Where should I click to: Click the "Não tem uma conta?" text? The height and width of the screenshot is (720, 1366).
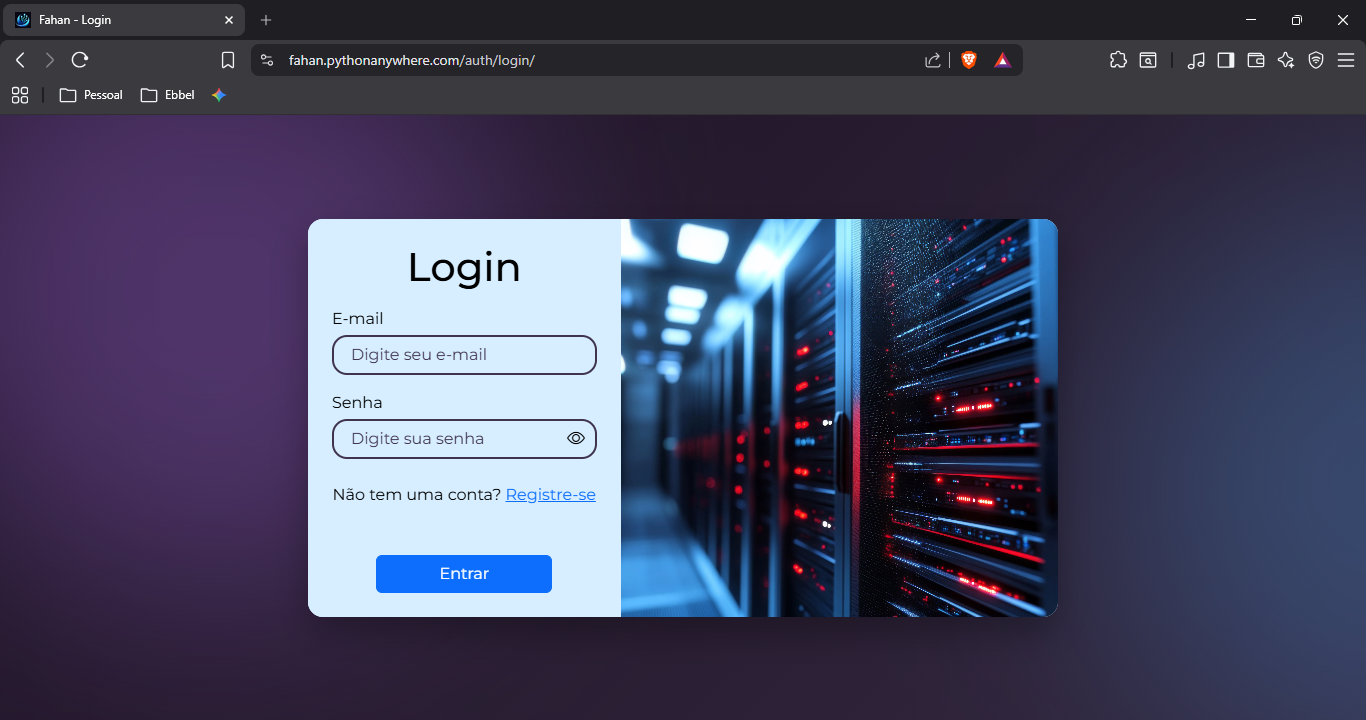[417, 494]
